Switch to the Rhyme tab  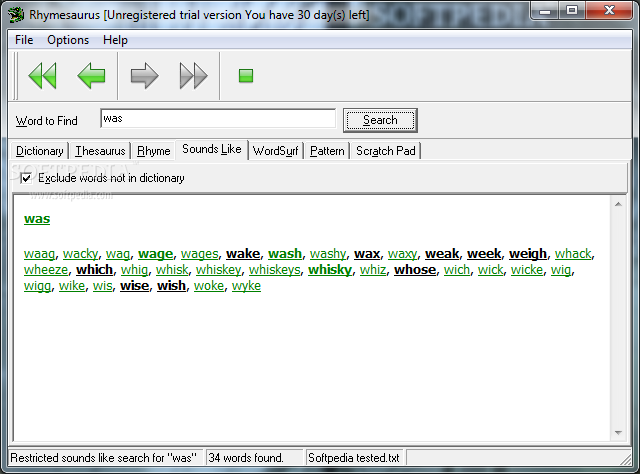[153, 151]
